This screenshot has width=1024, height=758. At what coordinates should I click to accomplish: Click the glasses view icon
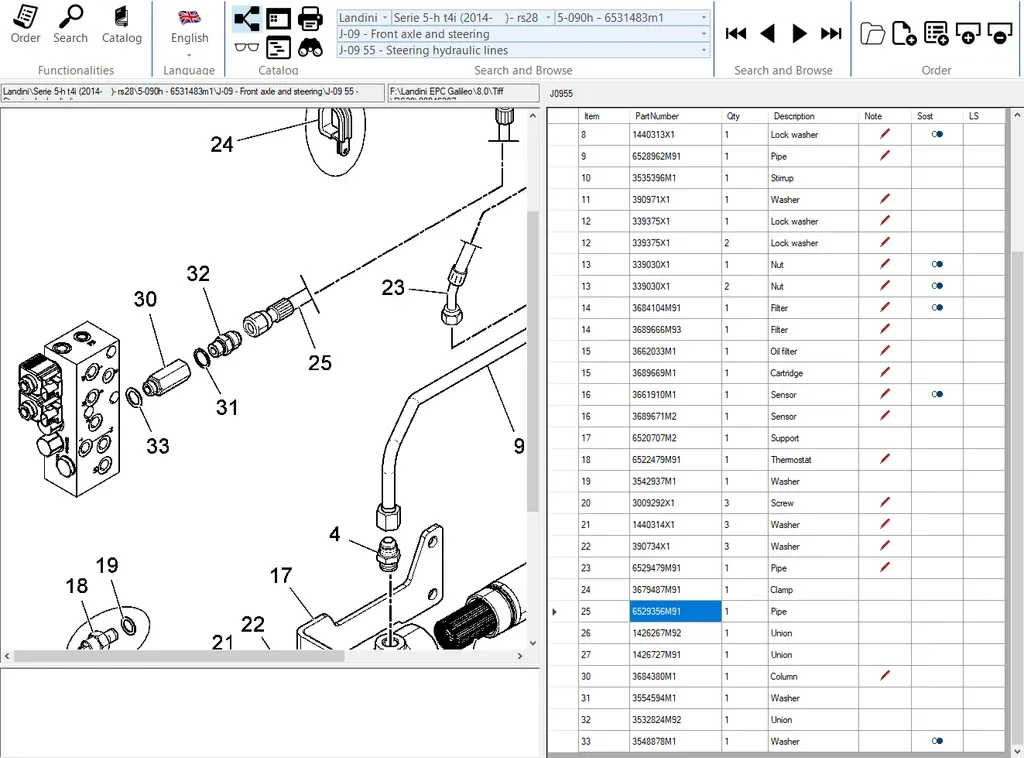(x=246, y=45)
